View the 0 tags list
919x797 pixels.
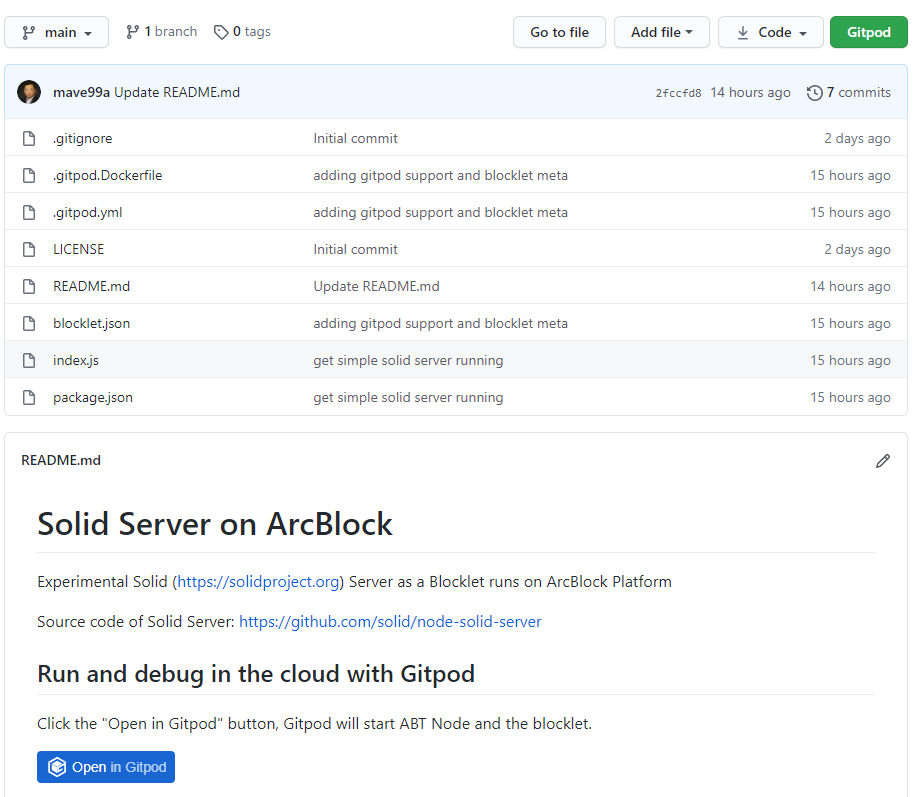coord(242,32)
